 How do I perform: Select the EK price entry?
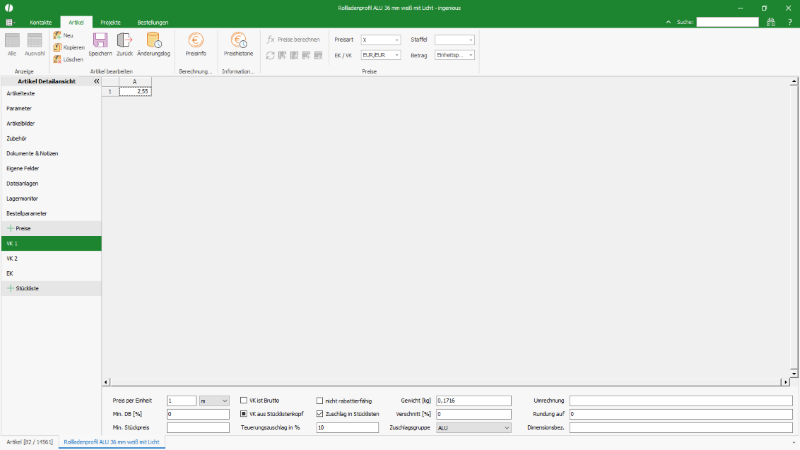51,273
